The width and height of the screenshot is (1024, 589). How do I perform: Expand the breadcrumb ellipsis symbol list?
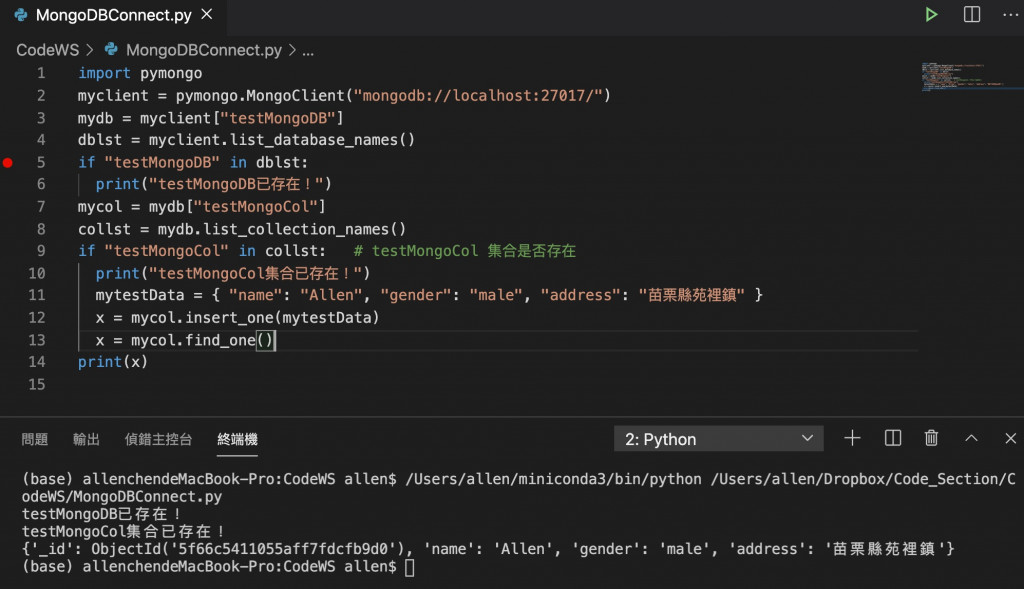(x=308, y=49)
